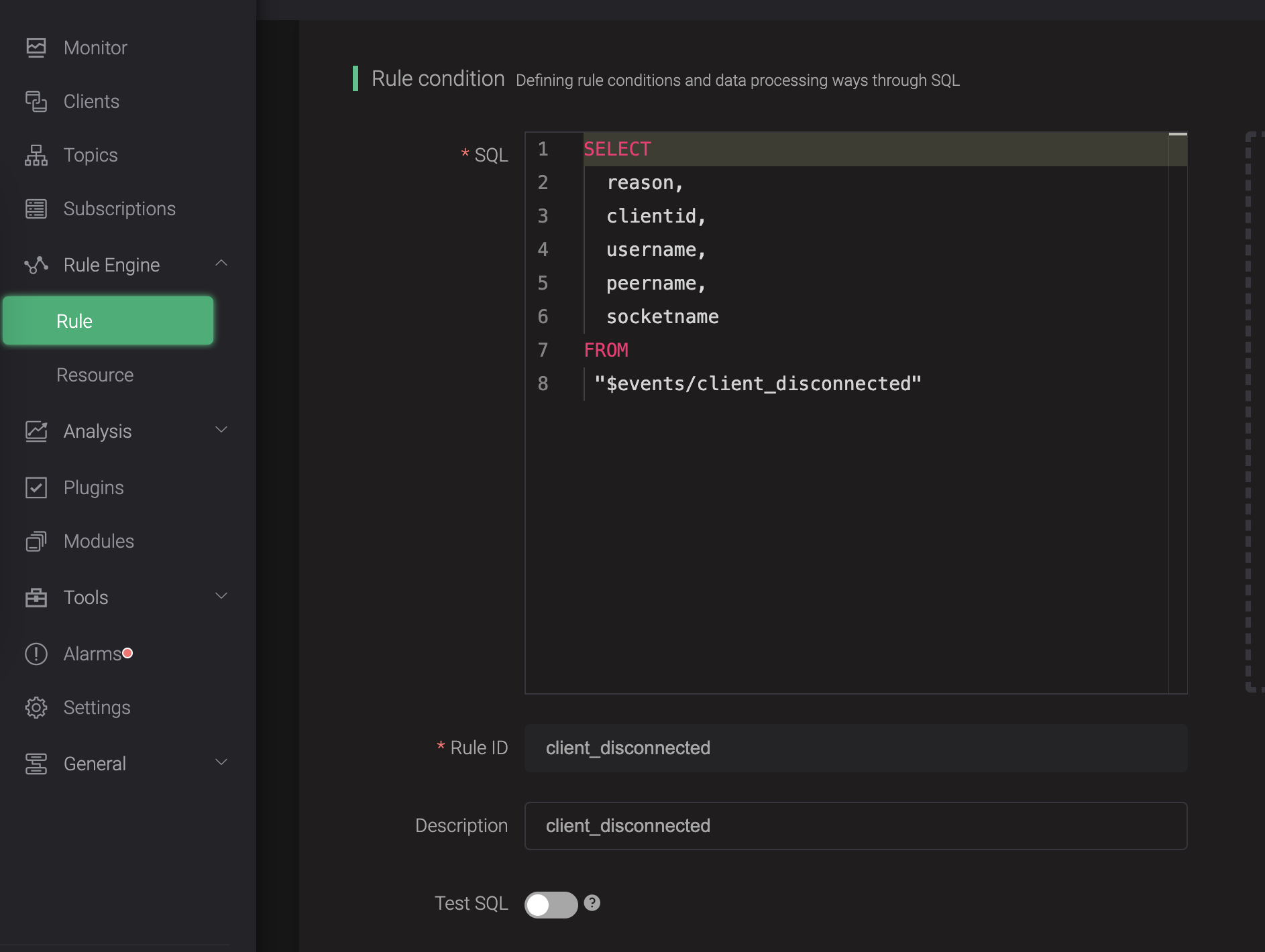Click the 'reason,' line in SQL editor
The height and width of the screenshot is (952, 1265).
[x=645, y=182]
